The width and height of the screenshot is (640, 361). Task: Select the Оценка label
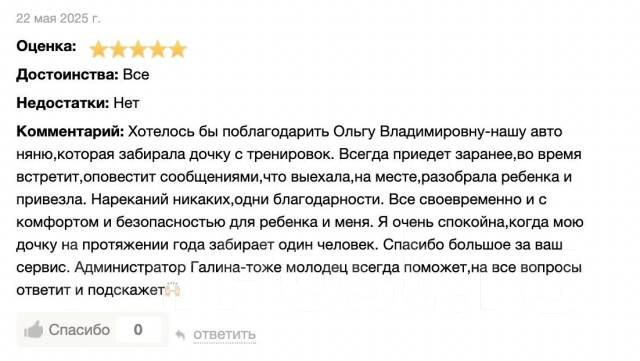tap(47, 46)
